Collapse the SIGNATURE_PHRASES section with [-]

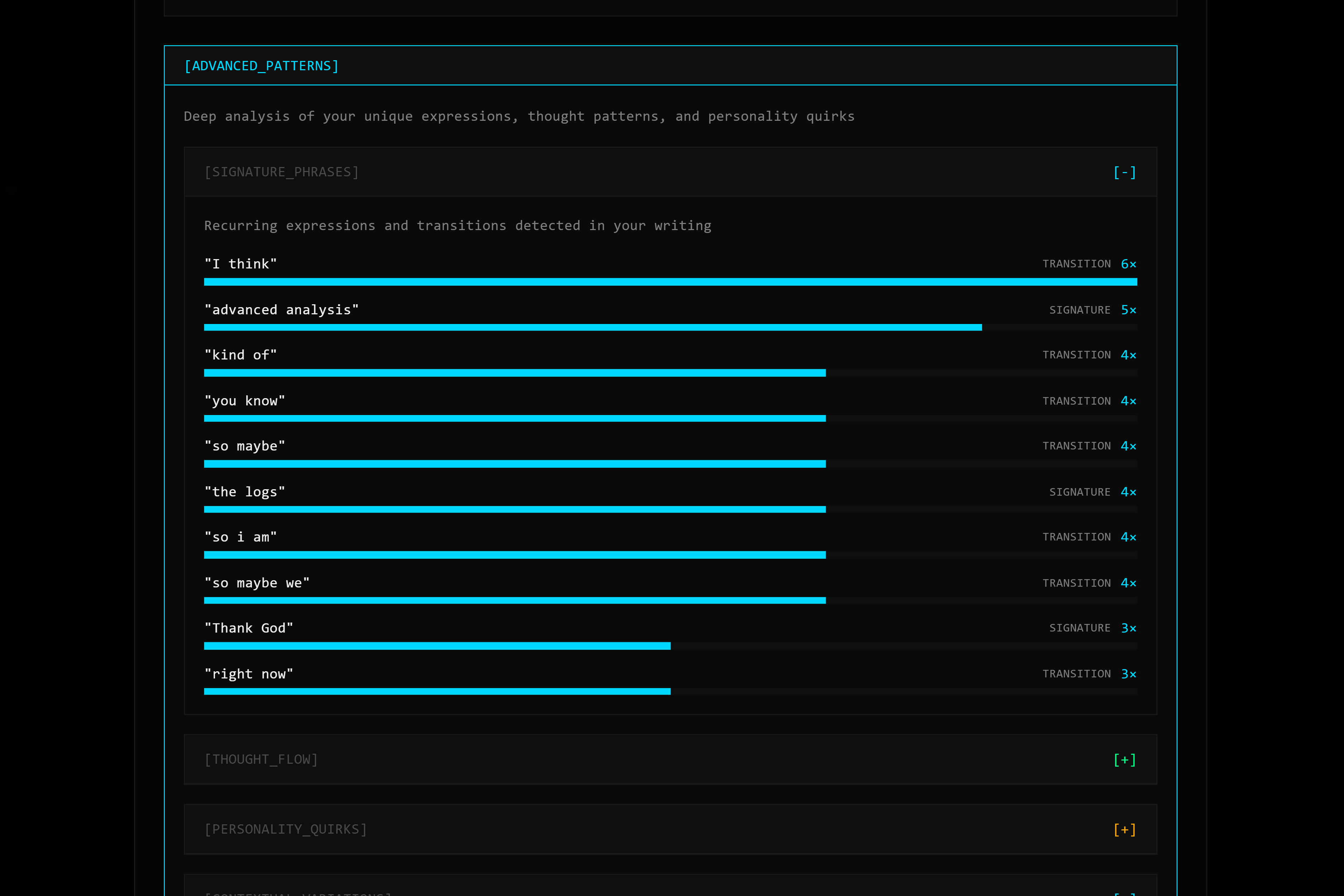(x=1124, y=173)
